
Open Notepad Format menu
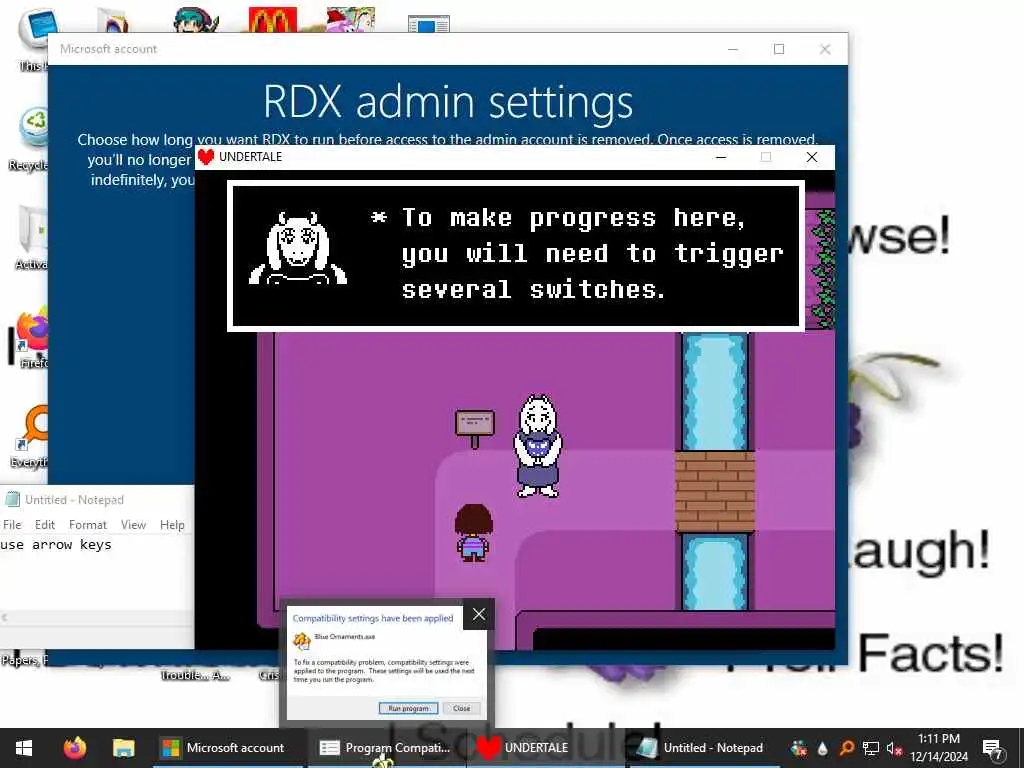pyautogui.click(x=88, y=524)
